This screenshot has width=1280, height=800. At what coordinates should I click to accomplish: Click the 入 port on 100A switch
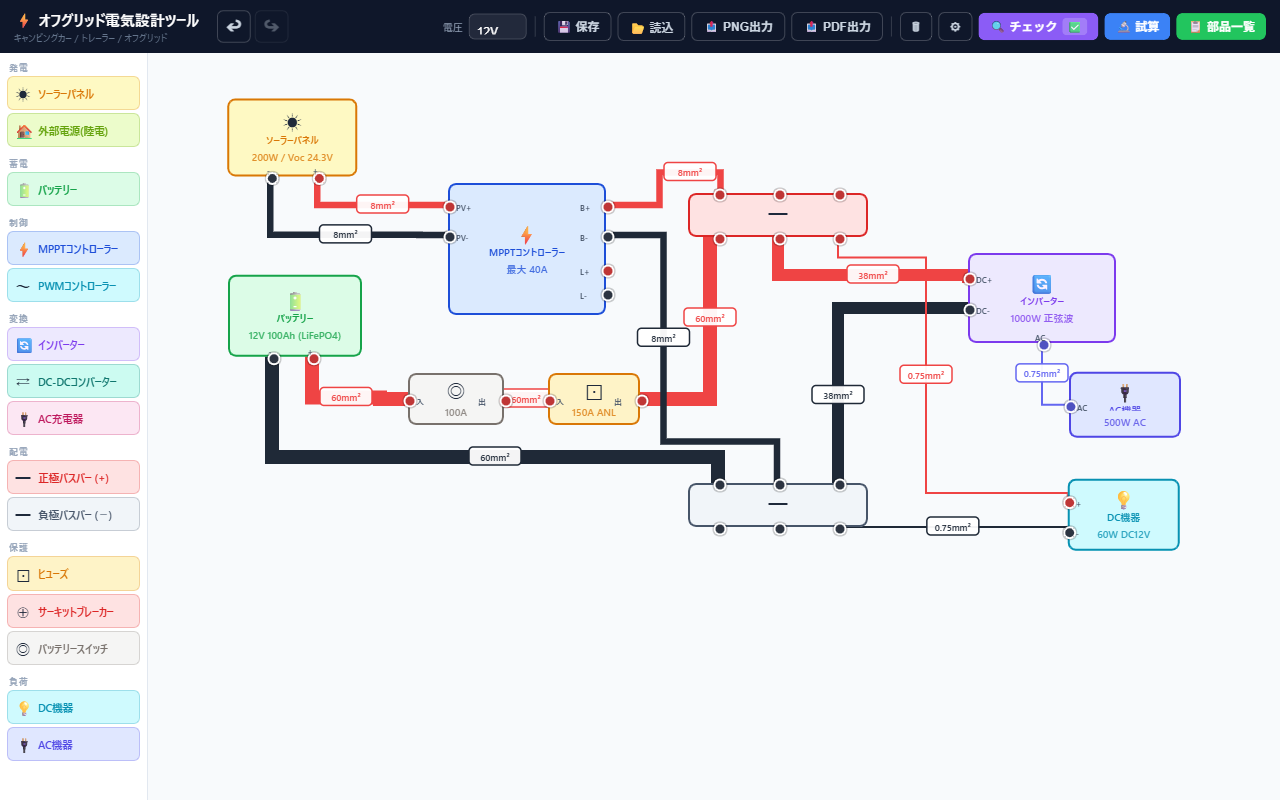(409, 401)
